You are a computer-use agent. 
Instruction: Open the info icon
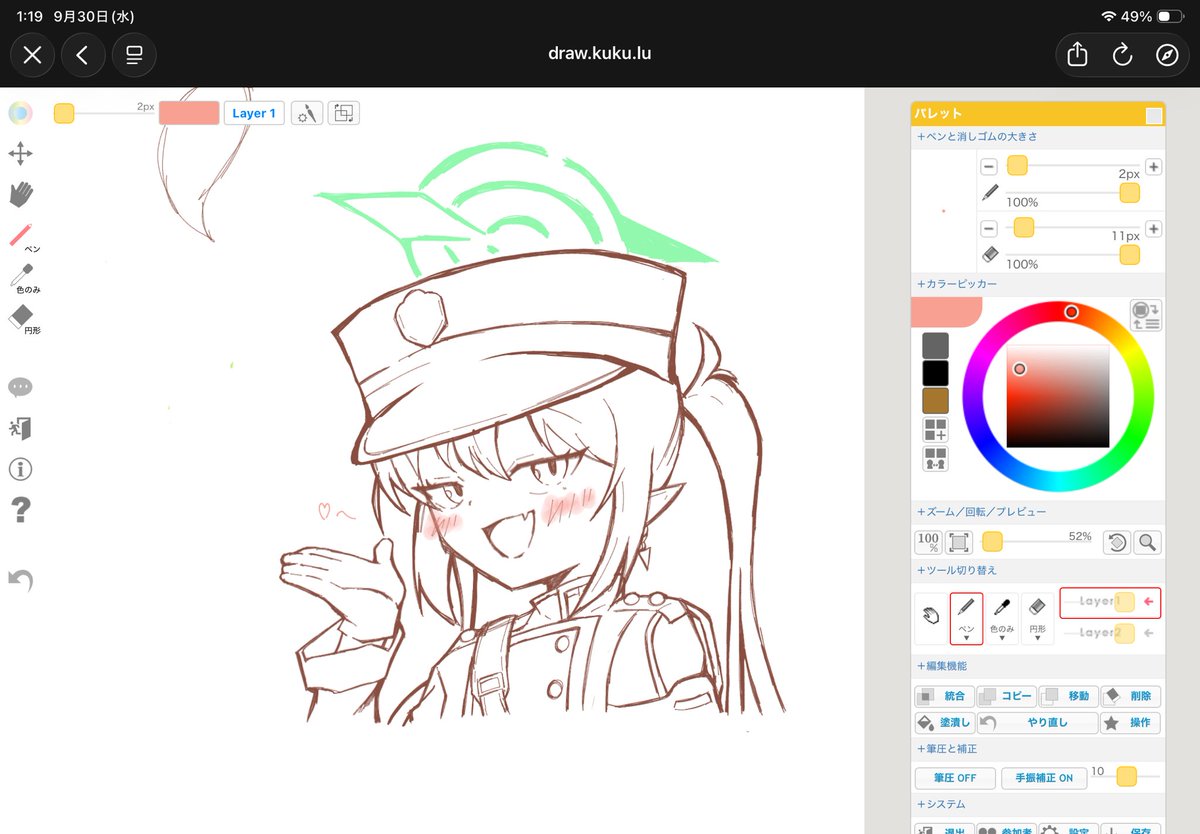click(x=21, y=469)
